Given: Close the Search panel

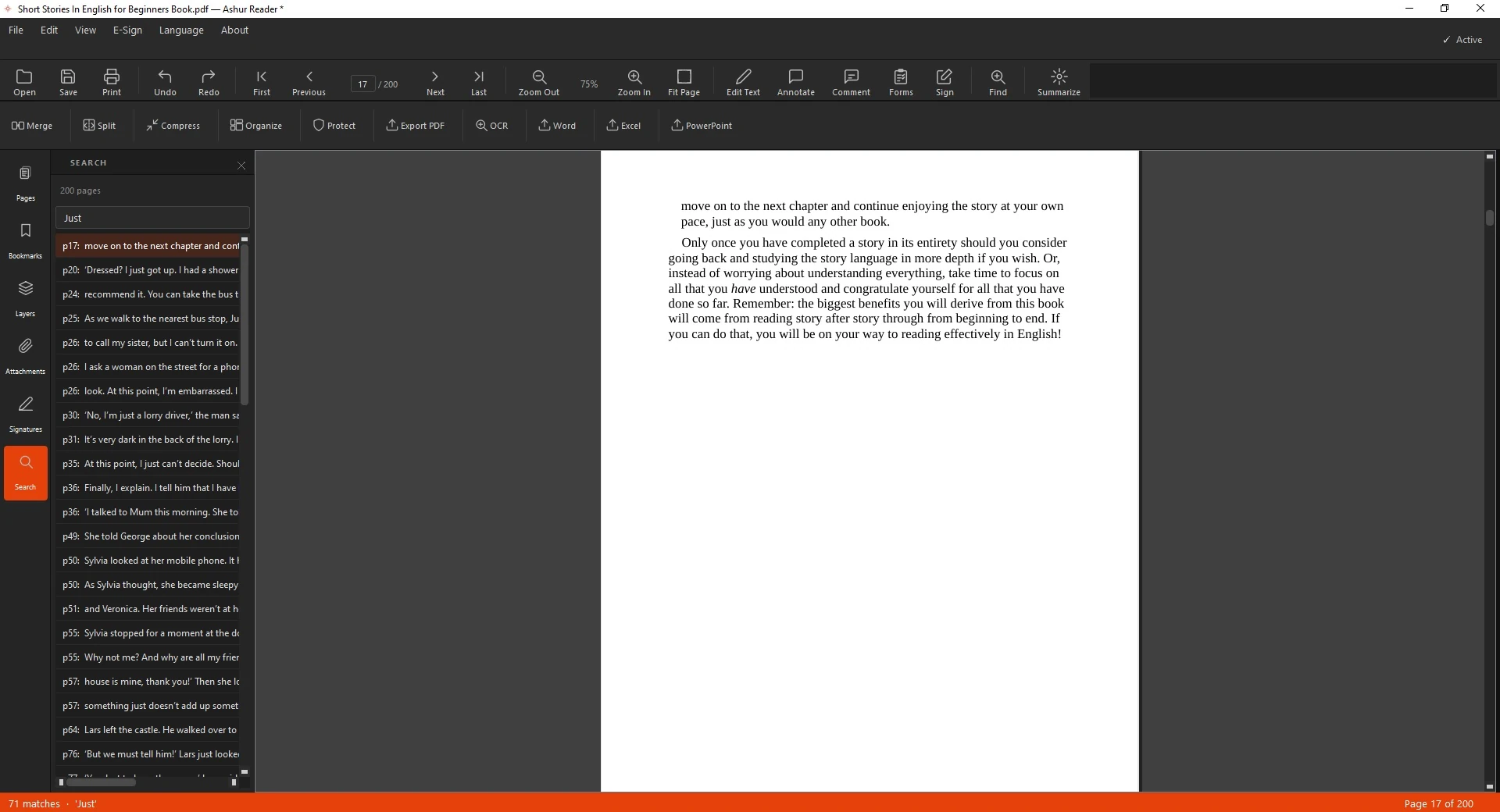Looking at the screenshot, I should tap(241, 165).
